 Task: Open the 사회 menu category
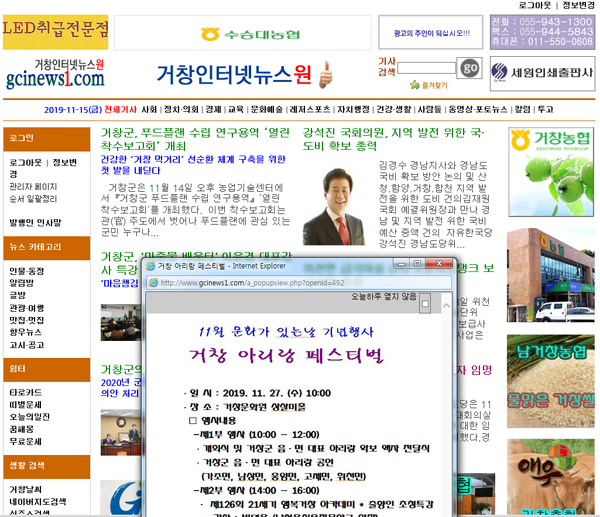(149, 109)
